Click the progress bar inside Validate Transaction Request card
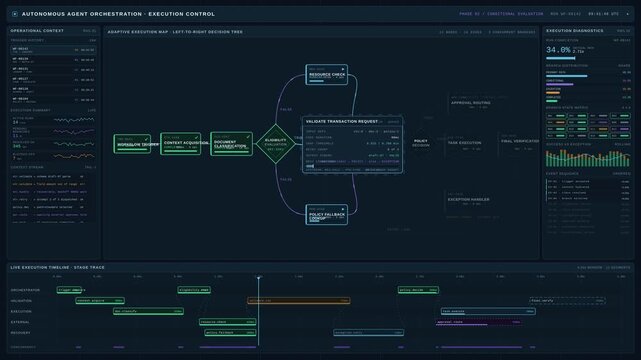641x360 pixels. [x=352, y=166]
